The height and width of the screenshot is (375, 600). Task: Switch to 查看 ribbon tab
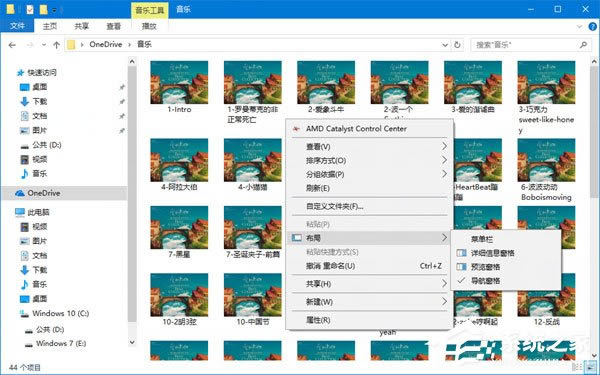click(113, 26)
